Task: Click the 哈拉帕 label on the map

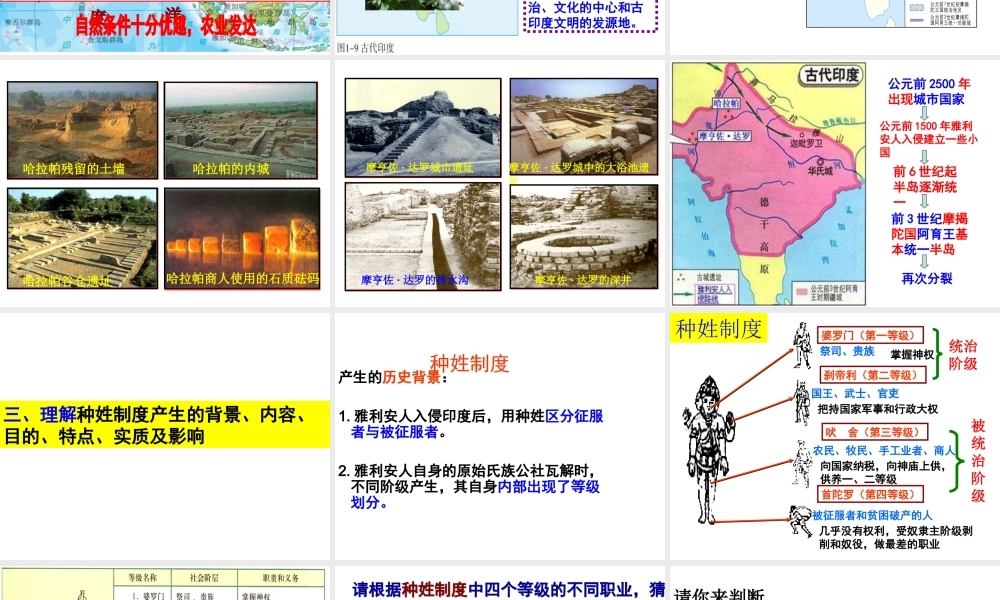Action: (x=726, y=103)
